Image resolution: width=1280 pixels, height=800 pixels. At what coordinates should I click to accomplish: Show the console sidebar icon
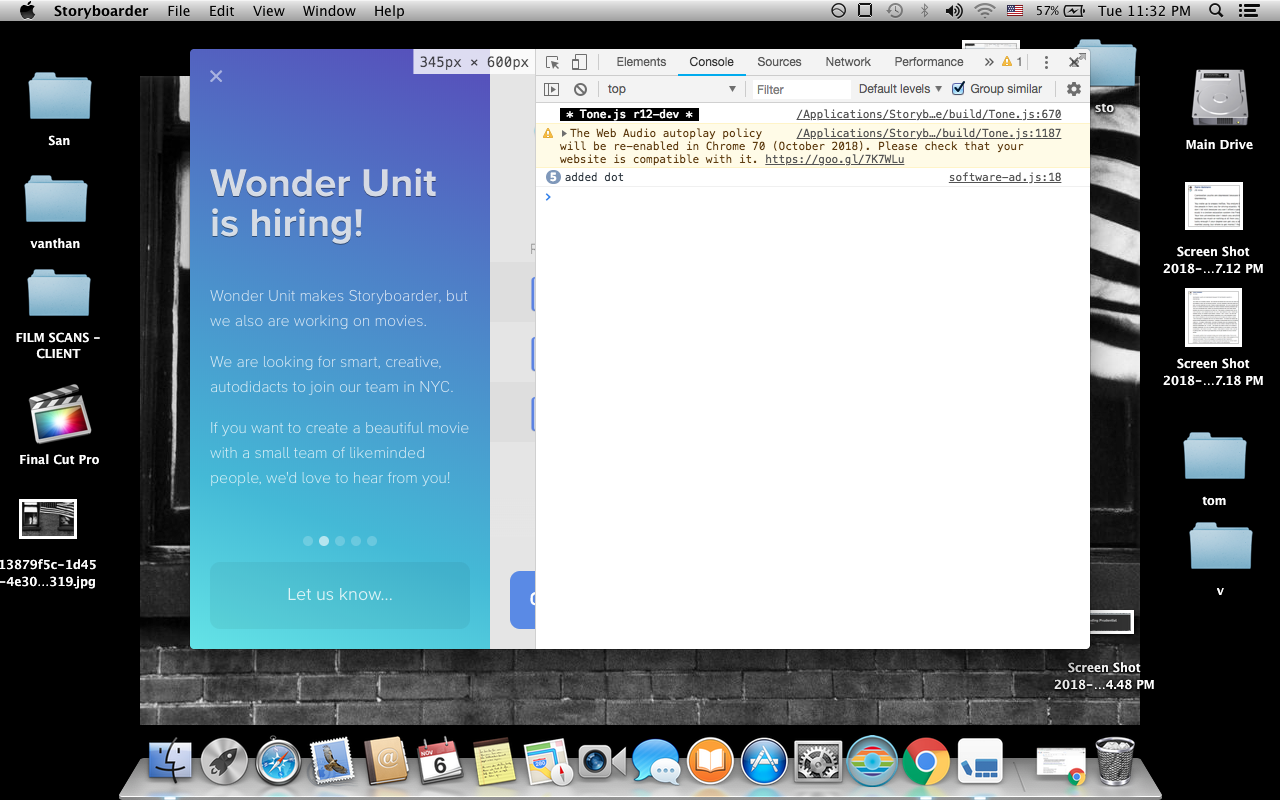pos(553,89)
